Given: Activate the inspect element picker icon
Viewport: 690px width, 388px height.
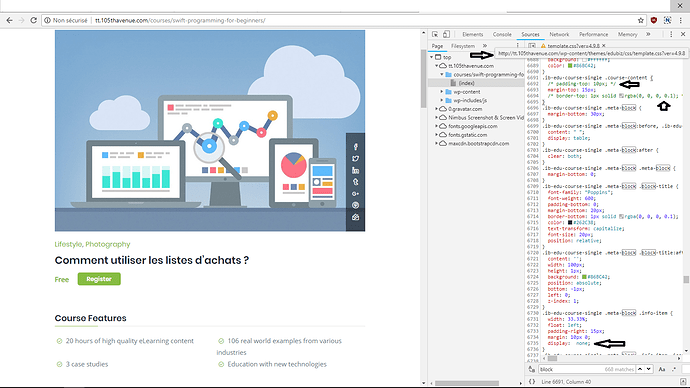Looking at the screenshot, I should 435,34.
